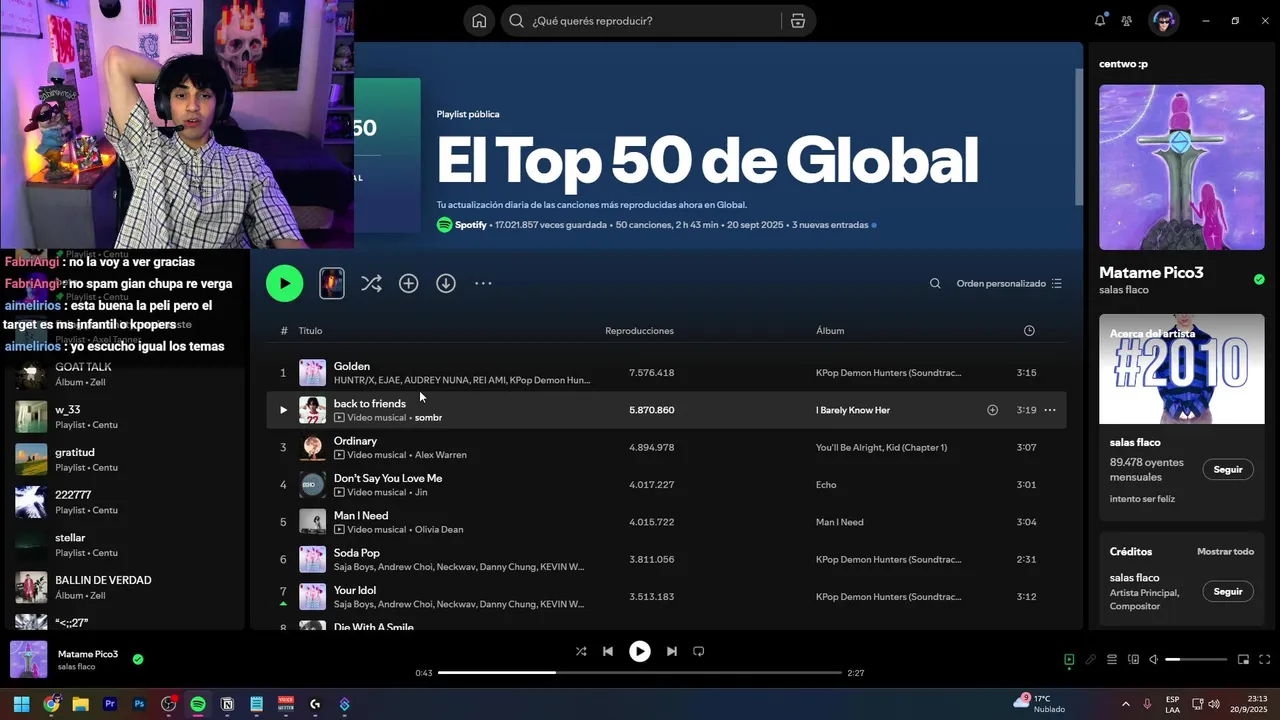
Task: Click the 'Man I Need' album cover thumbnail
Action: tap(313, 522)
